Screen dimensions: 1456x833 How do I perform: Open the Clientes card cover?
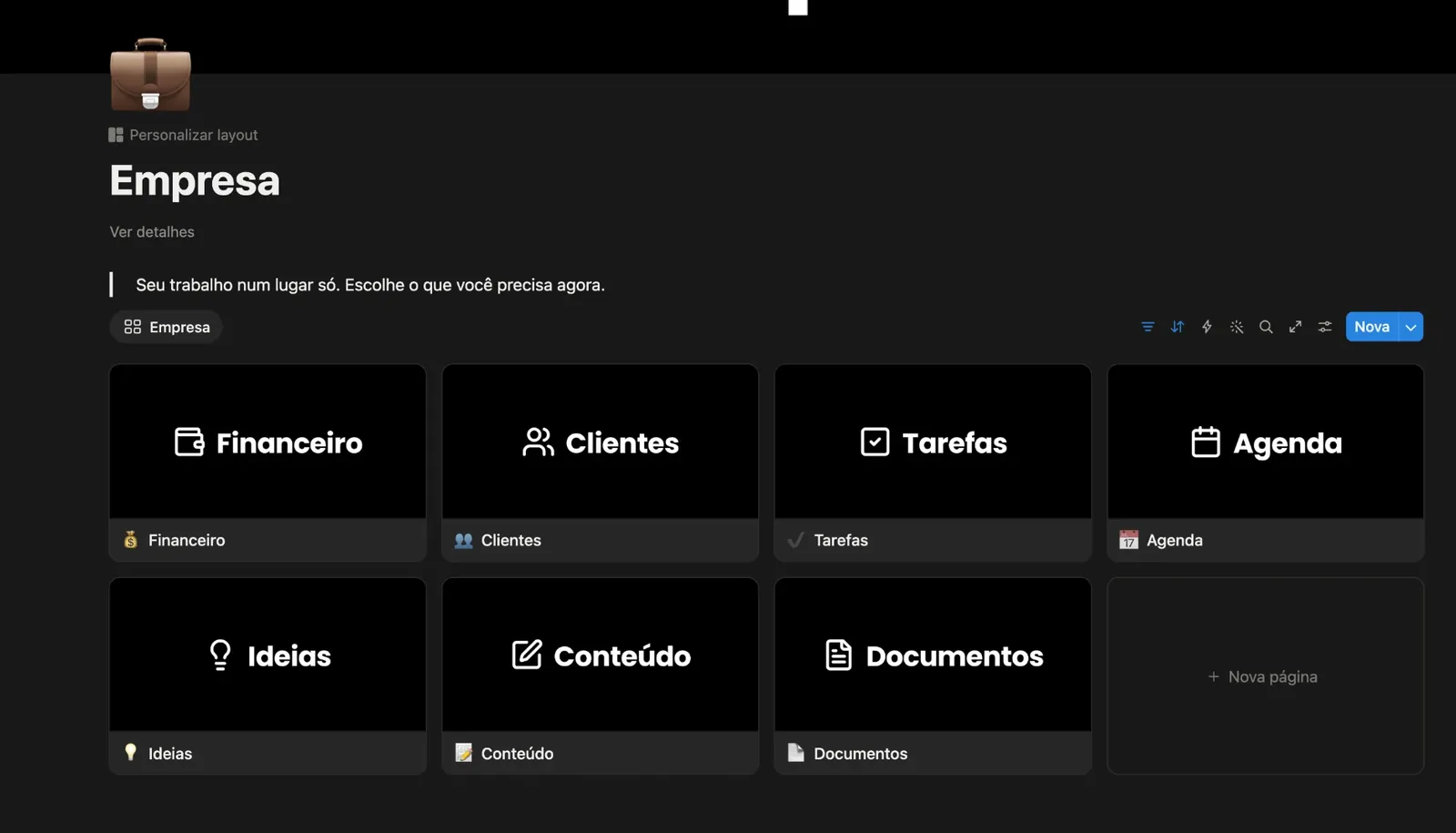coord(601,442)
